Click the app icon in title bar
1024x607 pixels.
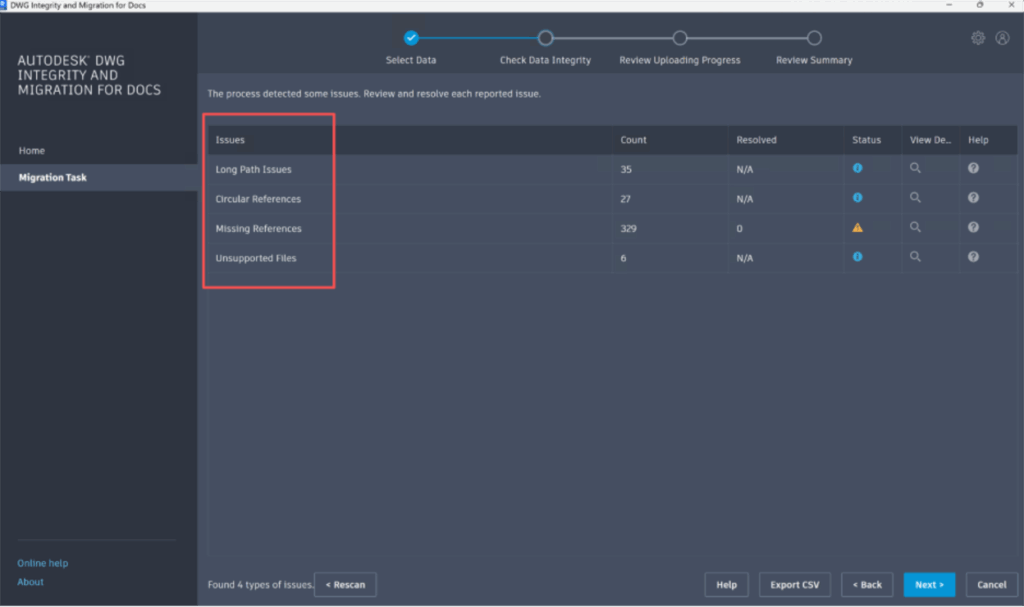(3, 5)
